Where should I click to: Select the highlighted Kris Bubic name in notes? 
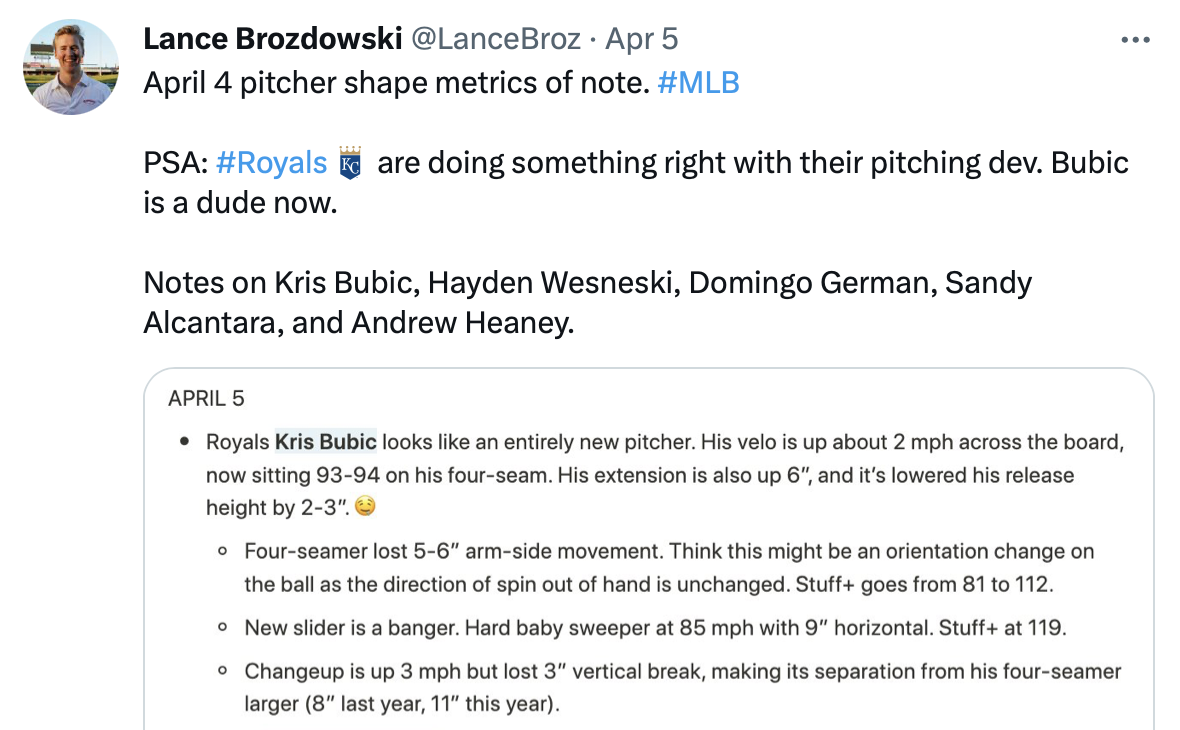[326, 442]
